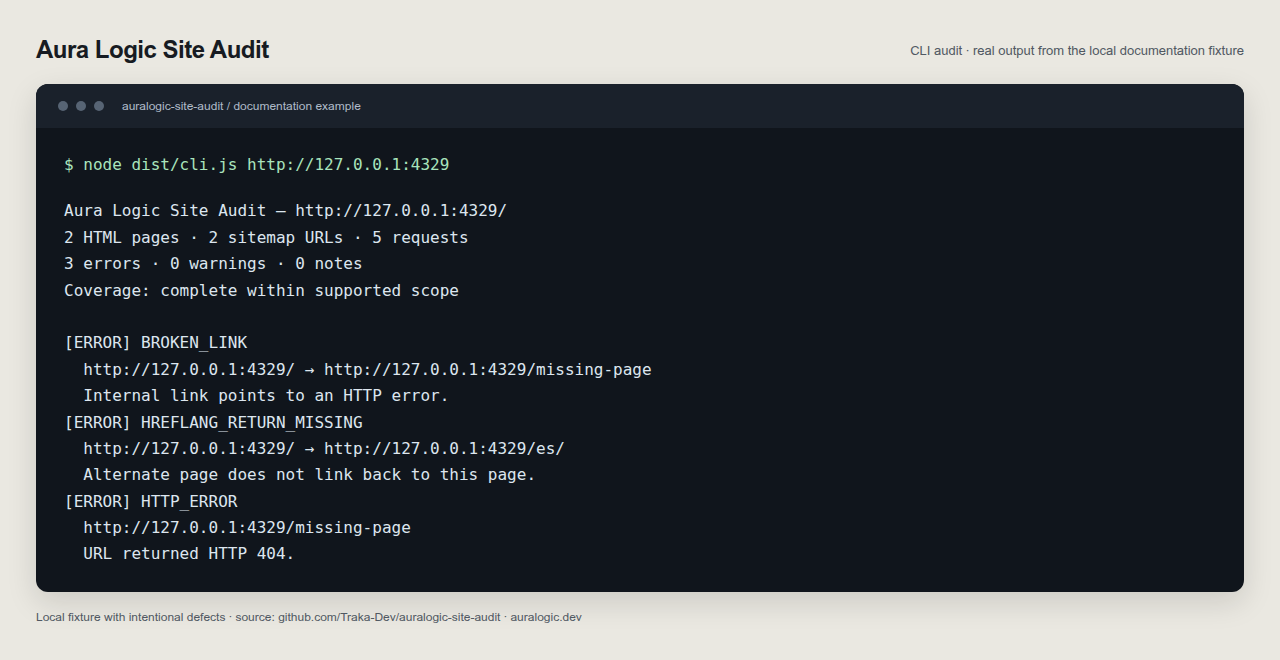The width and height of the screenshot is (1280, 660).
Task: Click the "[ERROR] BROKEN_LINK" line
Action: [x=155, y=343]
